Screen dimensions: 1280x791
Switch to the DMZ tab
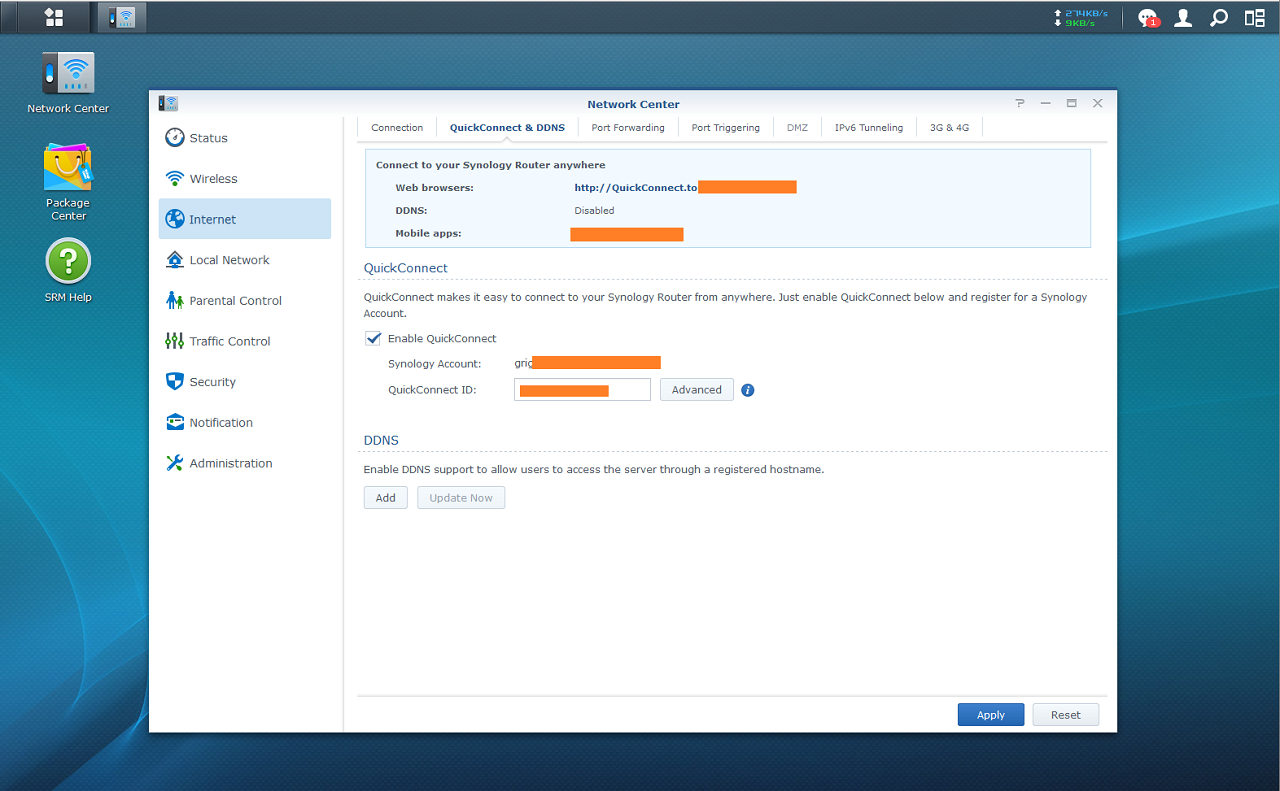point(797,128)
